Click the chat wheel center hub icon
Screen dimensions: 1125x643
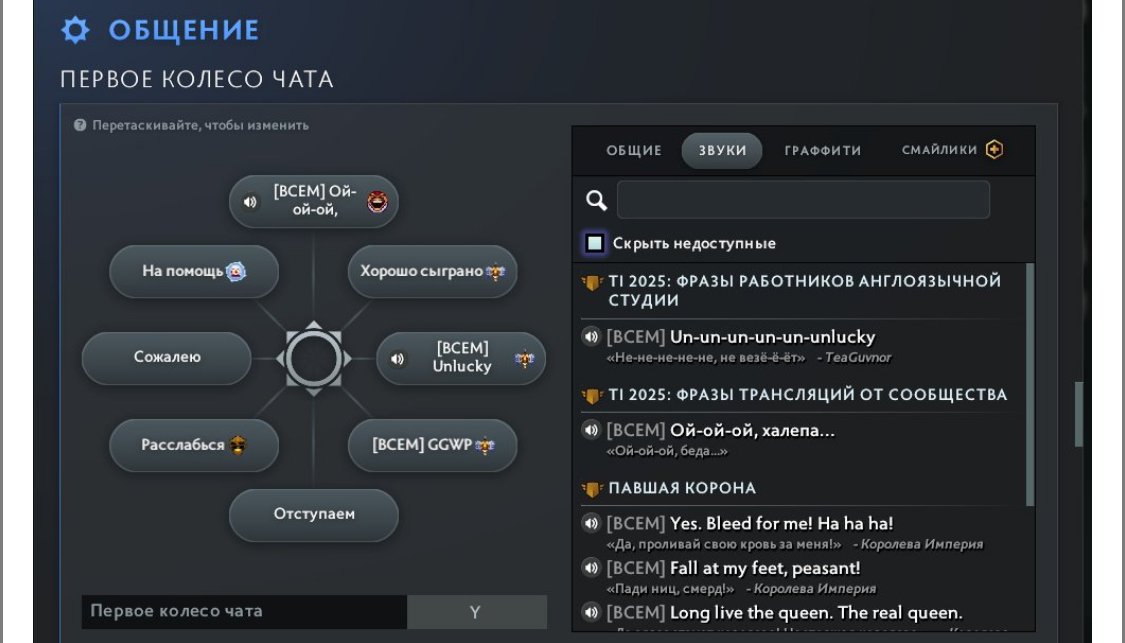(x=314, y=358)
